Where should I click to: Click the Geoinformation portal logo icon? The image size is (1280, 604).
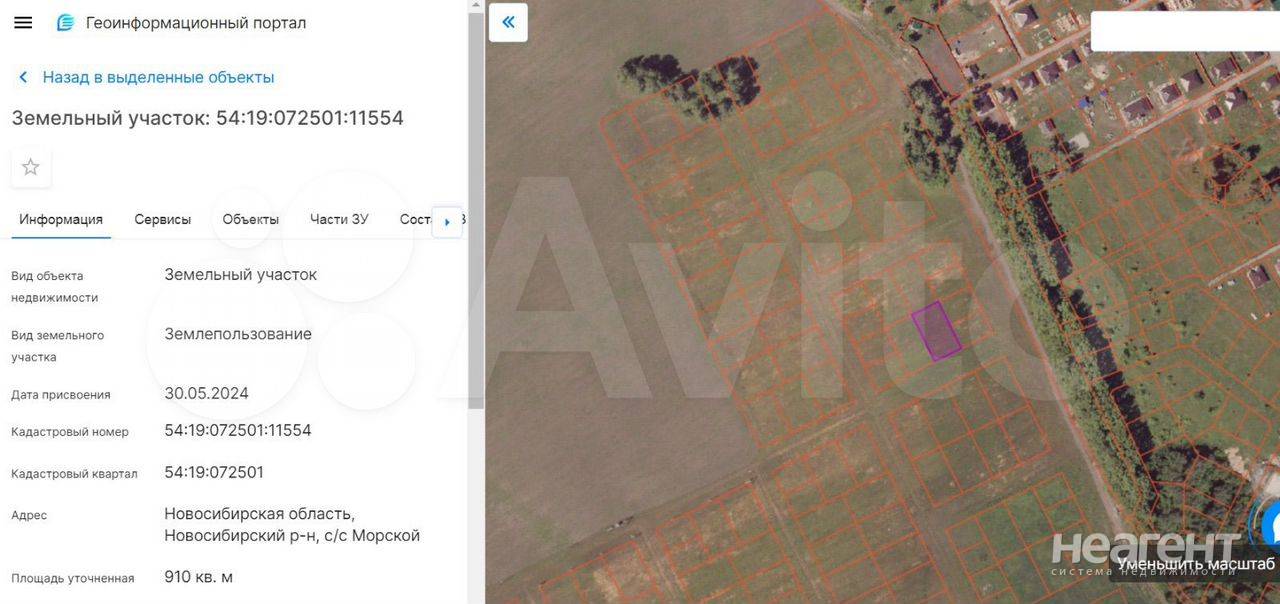[x=65, y=22]
